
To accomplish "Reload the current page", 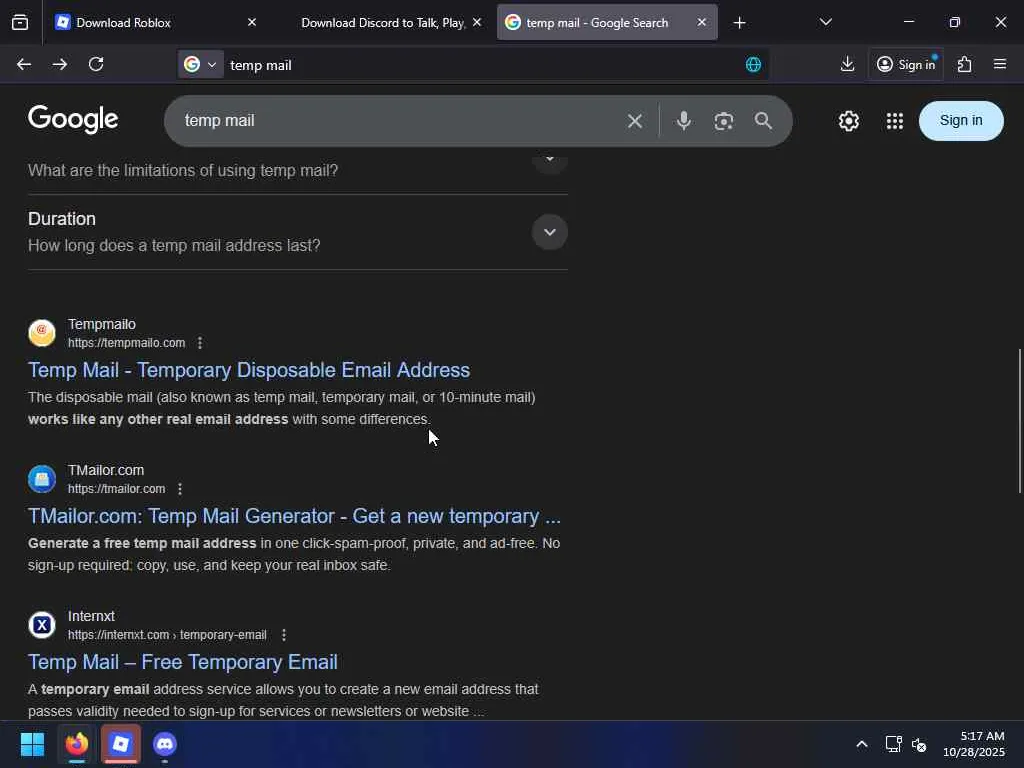I will tap(96, 64).
